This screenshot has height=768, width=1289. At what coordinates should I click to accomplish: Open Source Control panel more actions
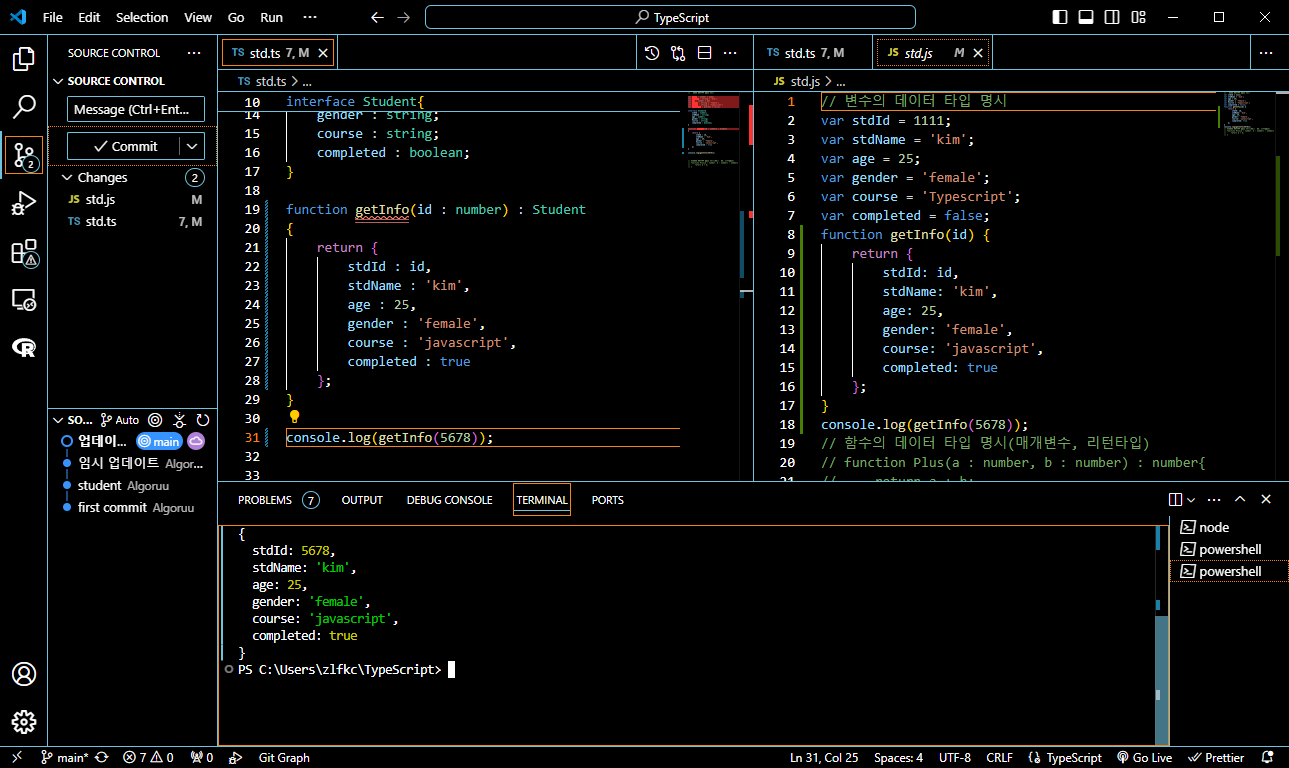tap(194, 53)
